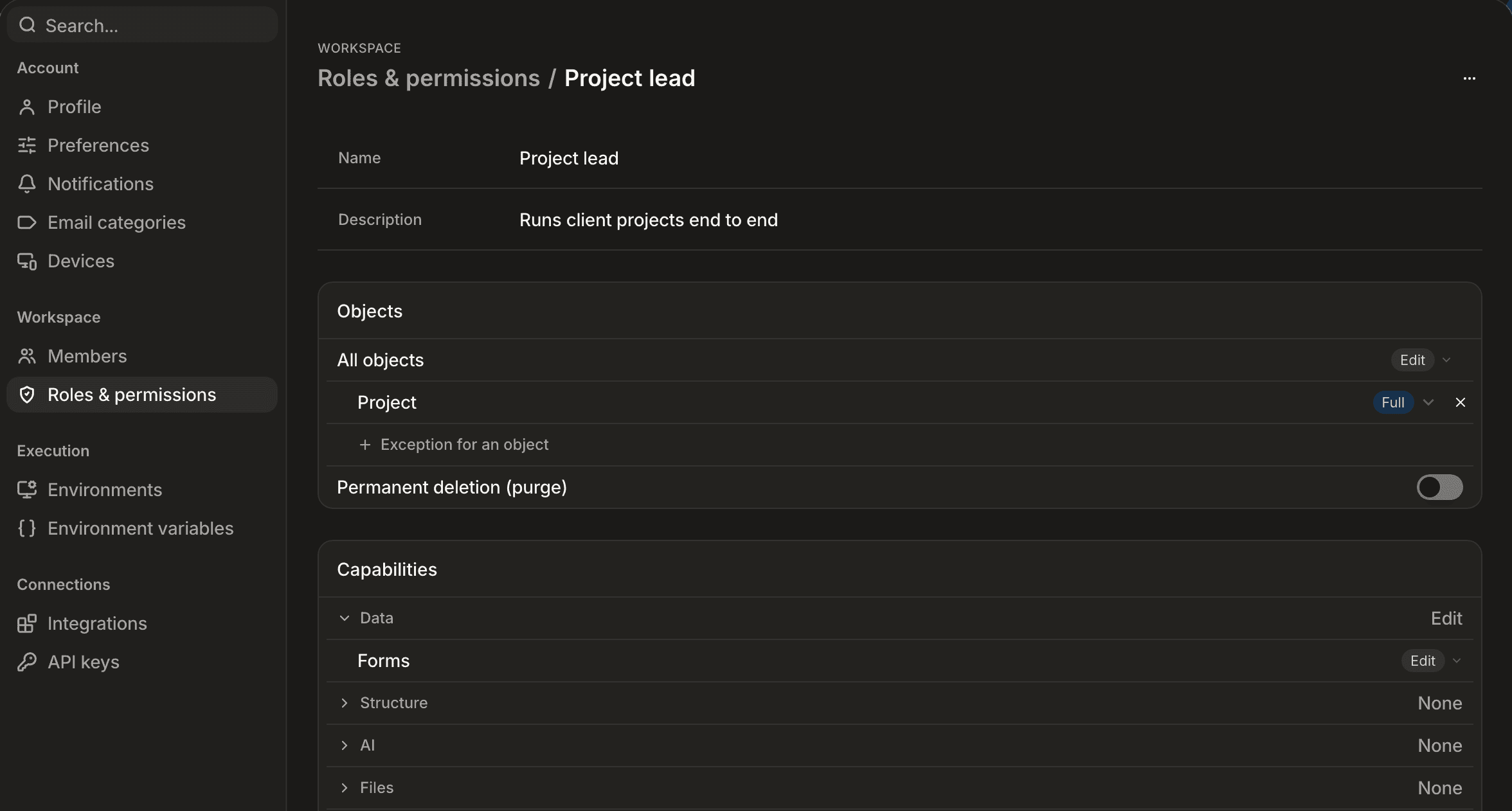Go to API keys page
The height and width of the screenshot is (811, 1512).
tap(141, 662)
